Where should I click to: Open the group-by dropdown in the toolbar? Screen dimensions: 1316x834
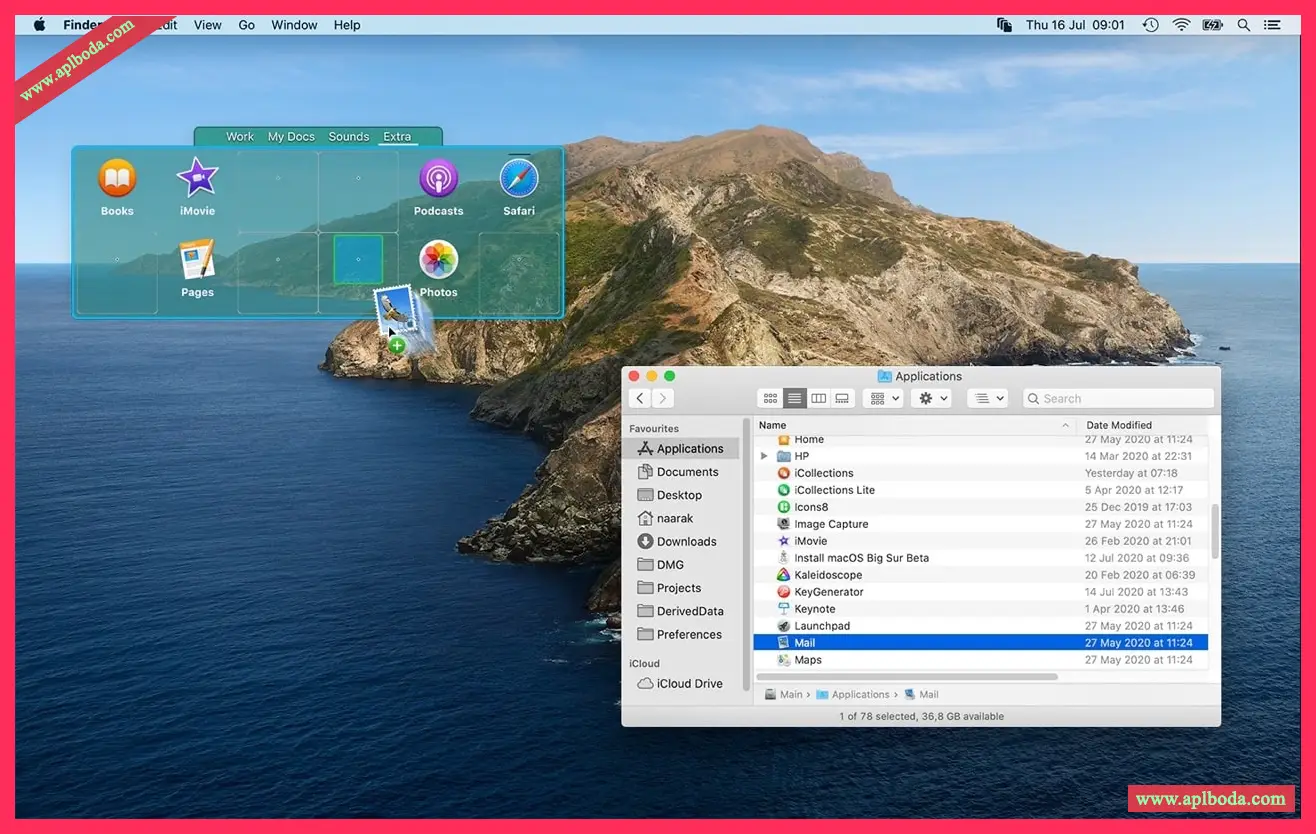point(882,398)
